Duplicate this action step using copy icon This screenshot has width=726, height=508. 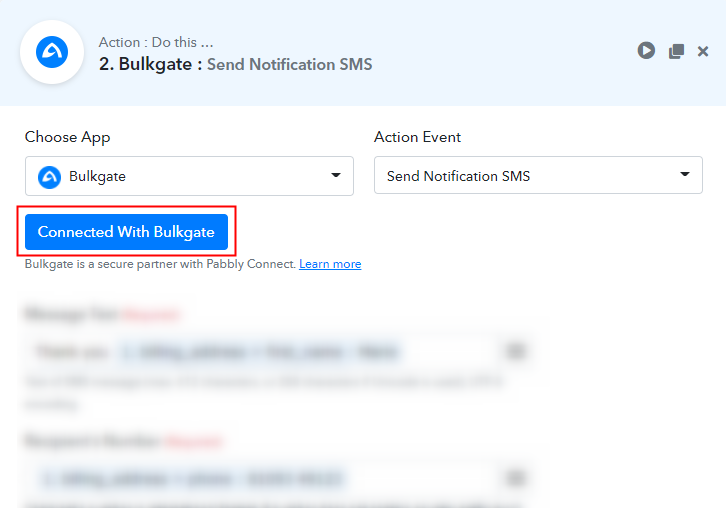click(676, 51)
